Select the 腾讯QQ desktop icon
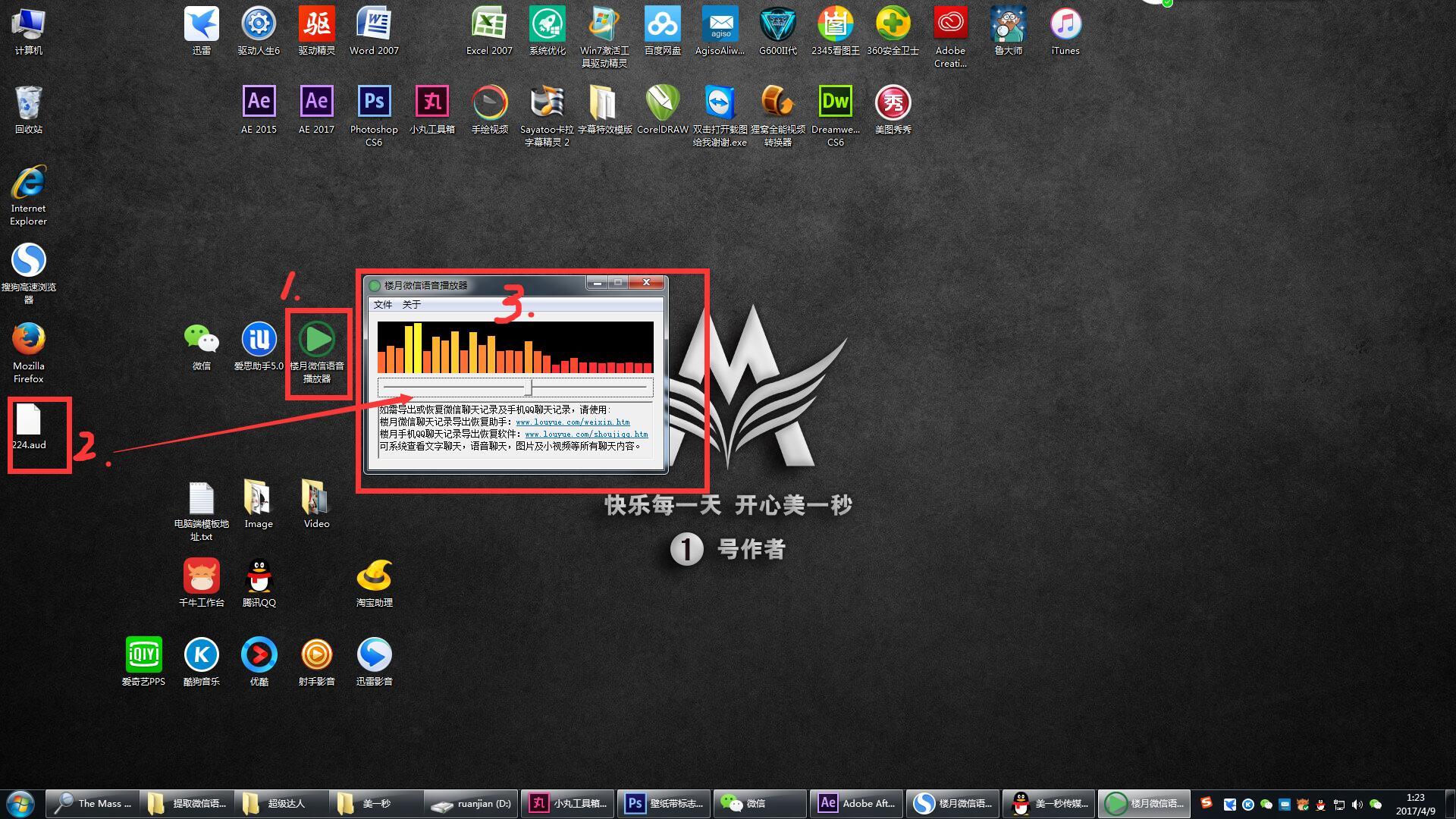Image resolution: width=1456 pixels, height=819 pixels. 259,583
